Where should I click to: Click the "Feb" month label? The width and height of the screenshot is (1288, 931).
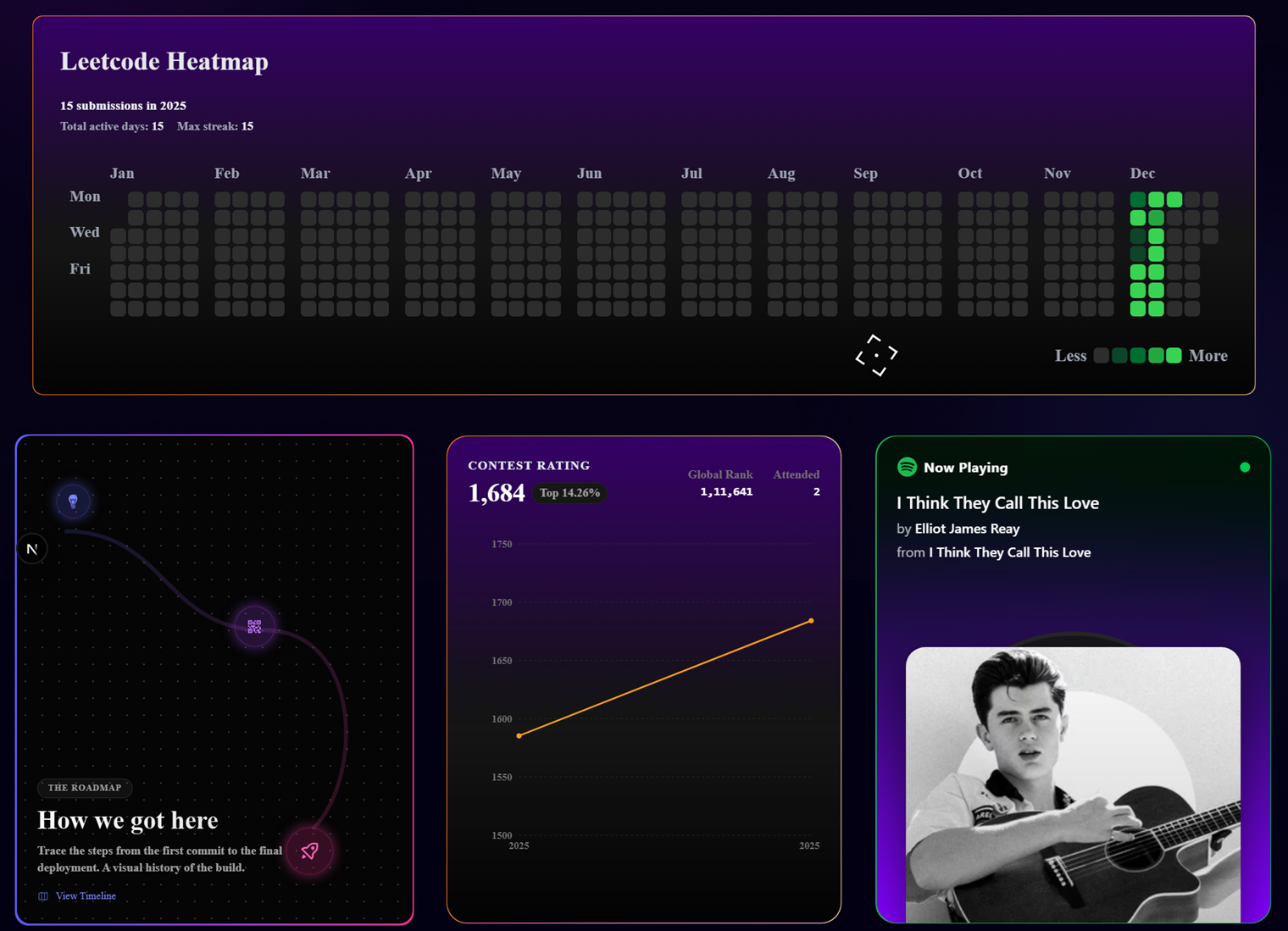click(x=226, y=173)
